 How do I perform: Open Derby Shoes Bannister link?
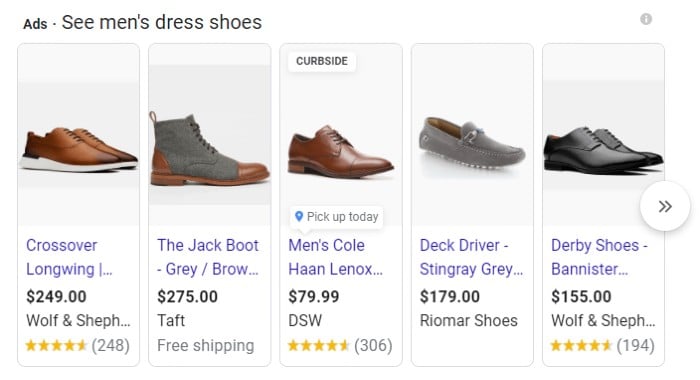pos(599,257)
